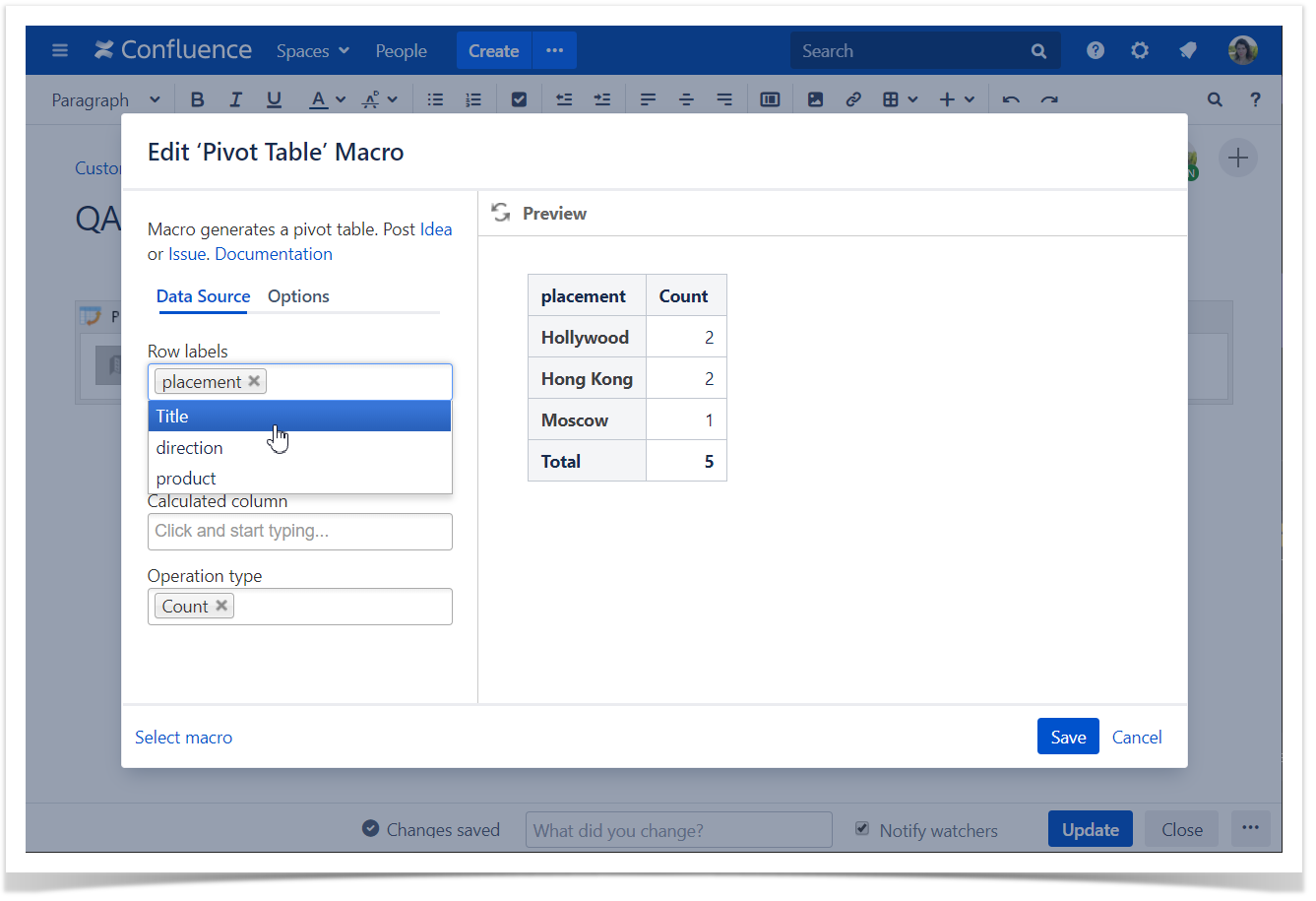The width and height of the screenshot is (1316, 901).
Task: Expand the insert table dropdown
Action: tap(911, 98)
